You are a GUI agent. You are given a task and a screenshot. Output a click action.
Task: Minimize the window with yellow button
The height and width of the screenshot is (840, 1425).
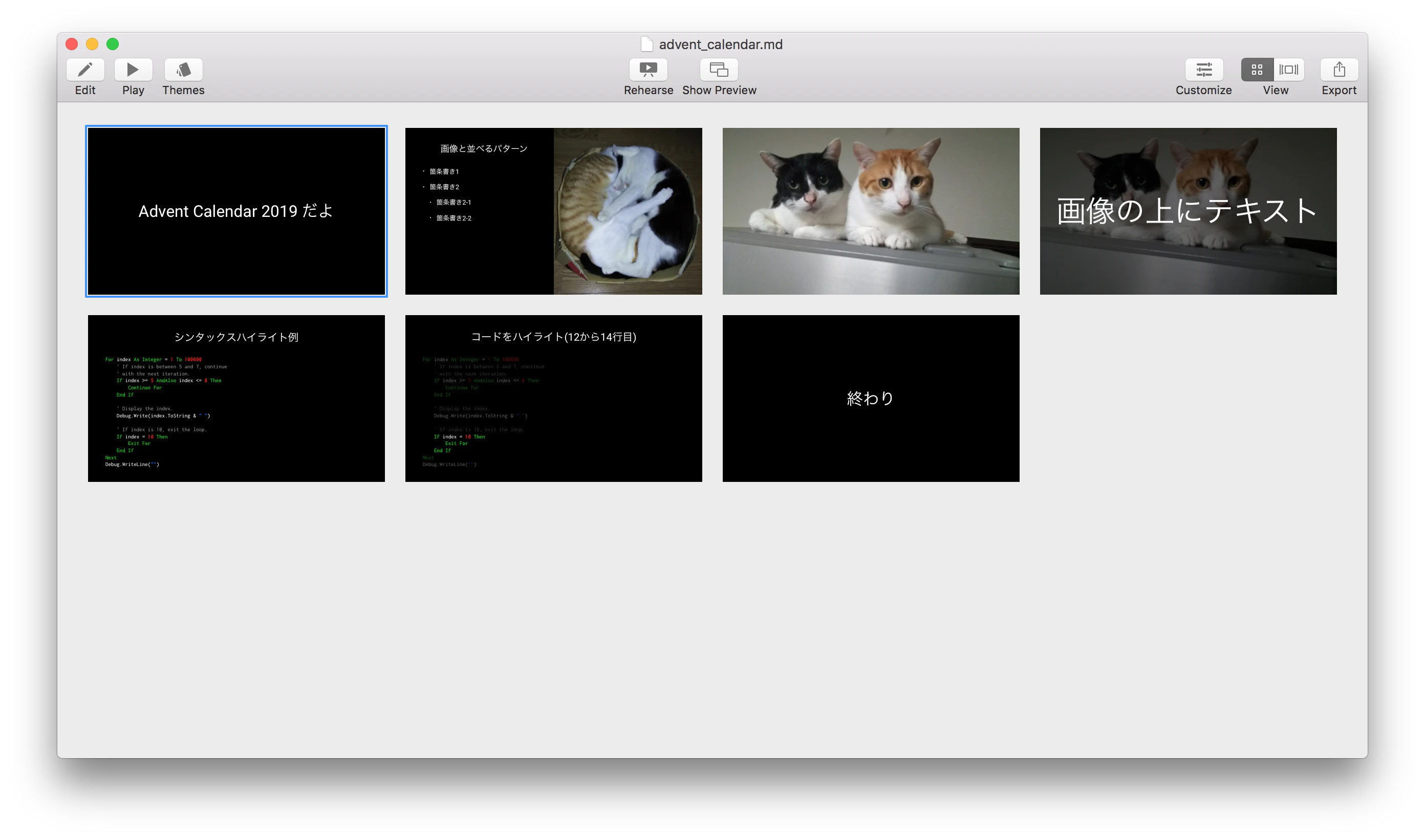[92, 44]
